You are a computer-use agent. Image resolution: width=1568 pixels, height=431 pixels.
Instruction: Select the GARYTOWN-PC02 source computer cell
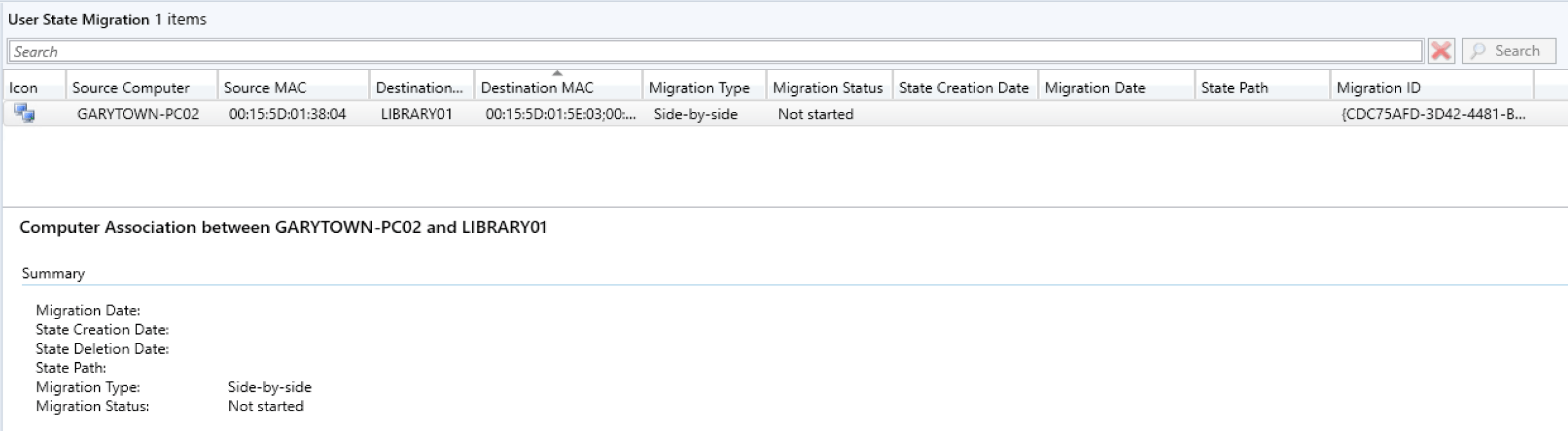[138, 115]
